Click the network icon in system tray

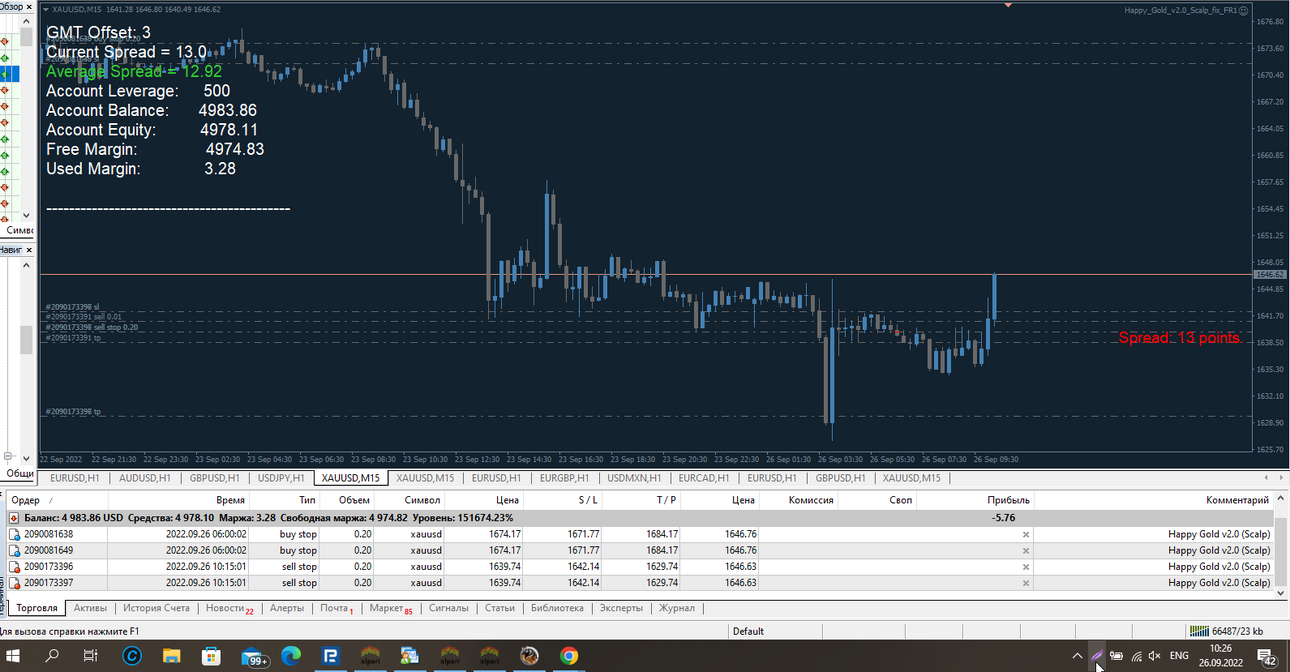click(1136, 656)
